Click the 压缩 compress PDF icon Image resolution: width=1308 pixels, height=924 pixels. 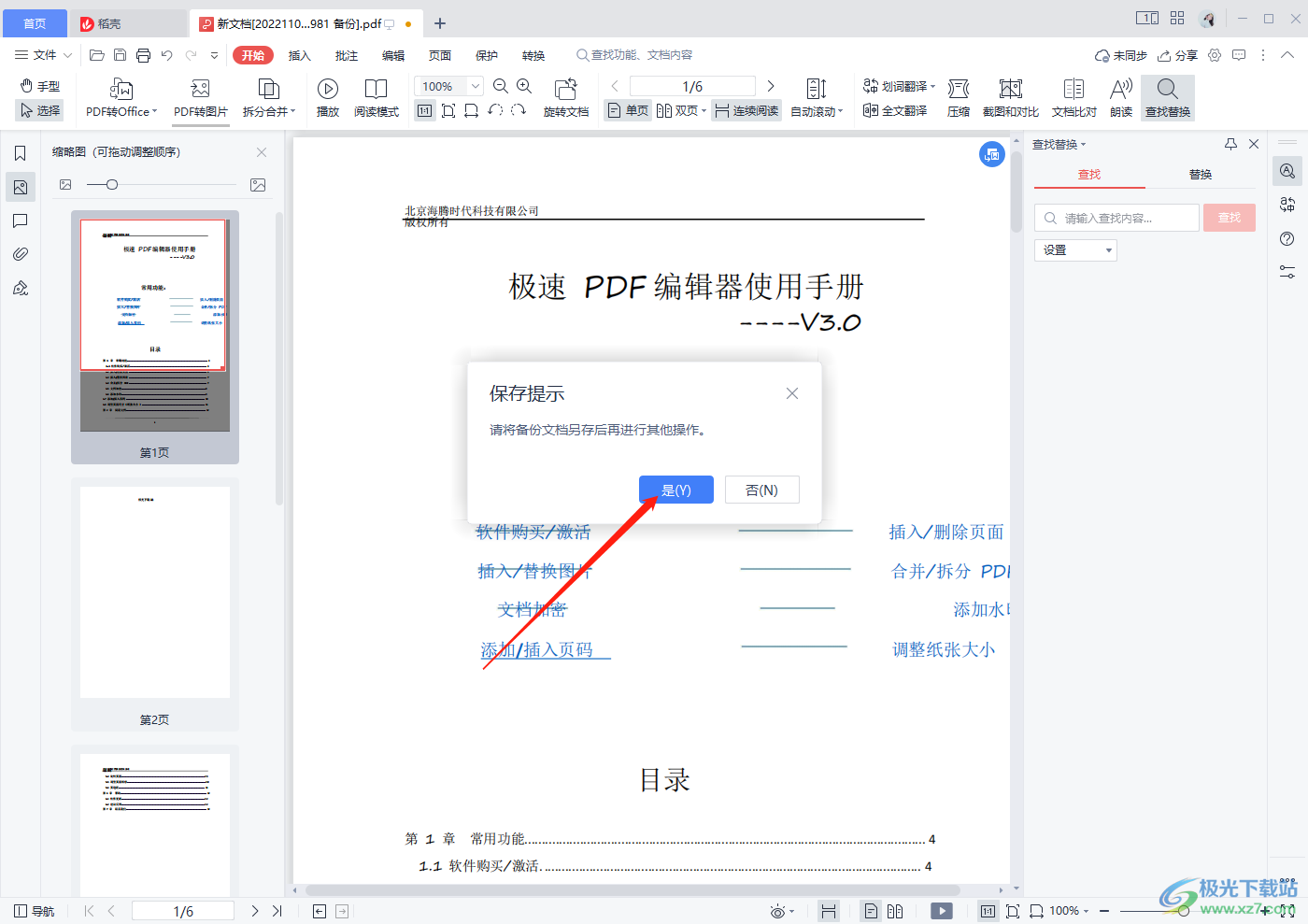(959, 97)
